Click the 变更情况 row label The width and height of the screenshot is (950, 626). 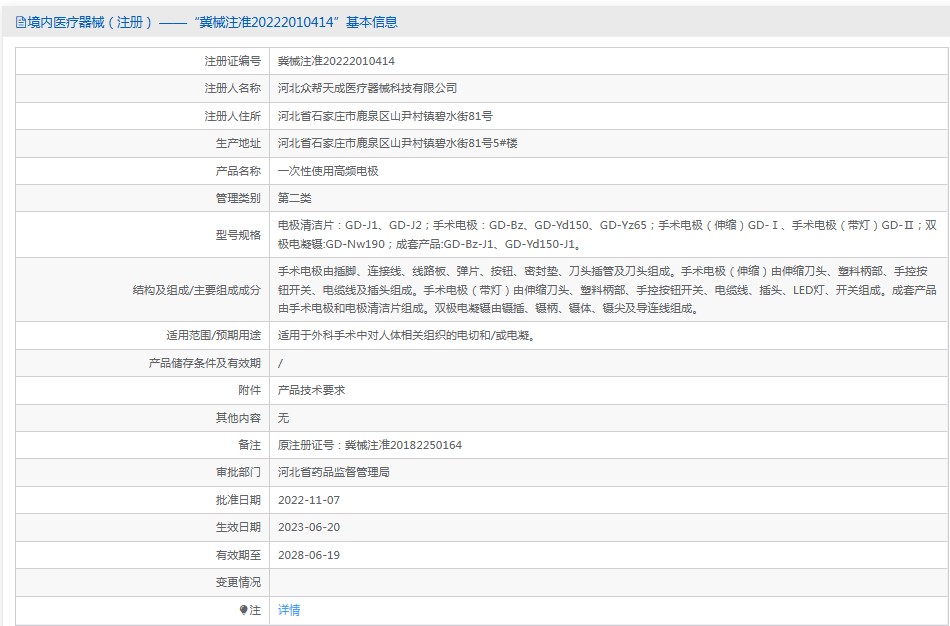(x=237, y=582)
